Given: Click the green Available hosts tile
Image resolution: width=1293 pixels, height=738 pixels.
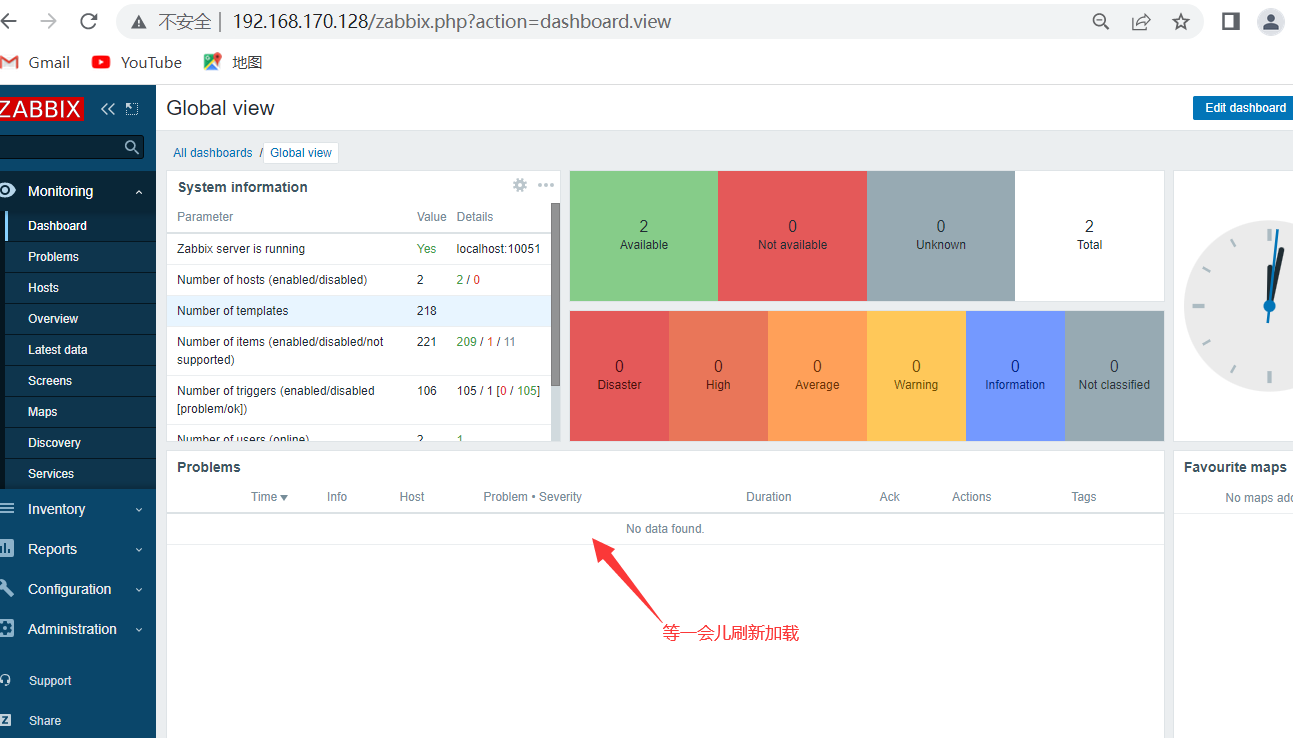Looking at the screenshot, I should pos(644,236).
